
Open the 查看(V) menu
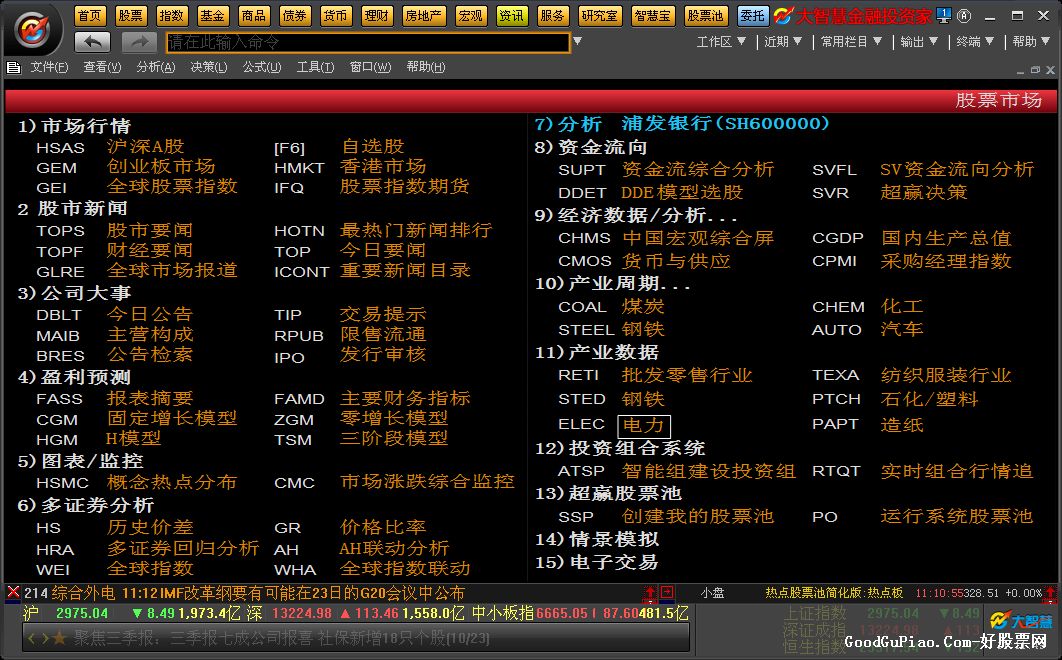(x=102, y=67)
